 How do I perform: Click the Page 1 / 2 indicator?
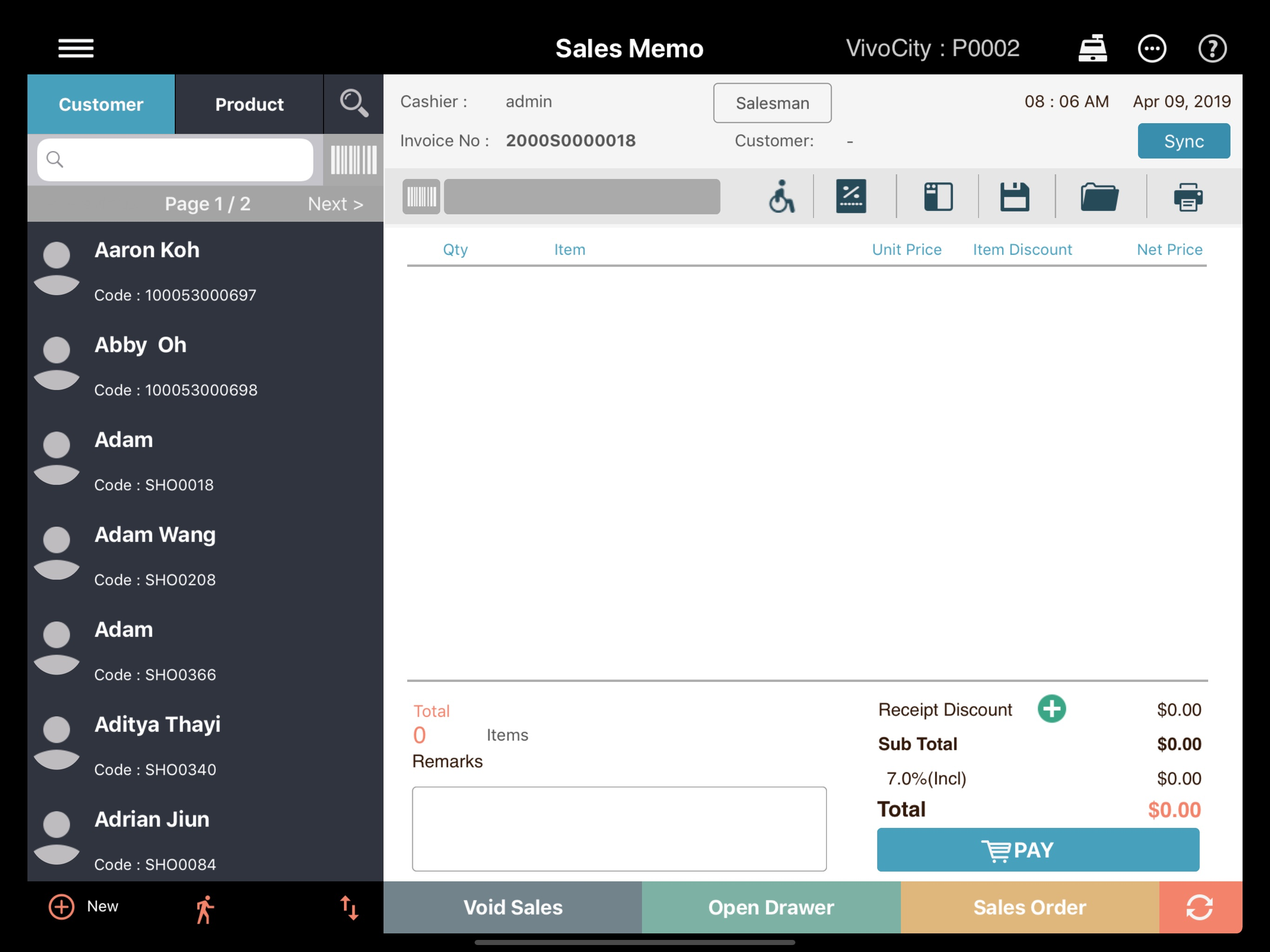207,204
